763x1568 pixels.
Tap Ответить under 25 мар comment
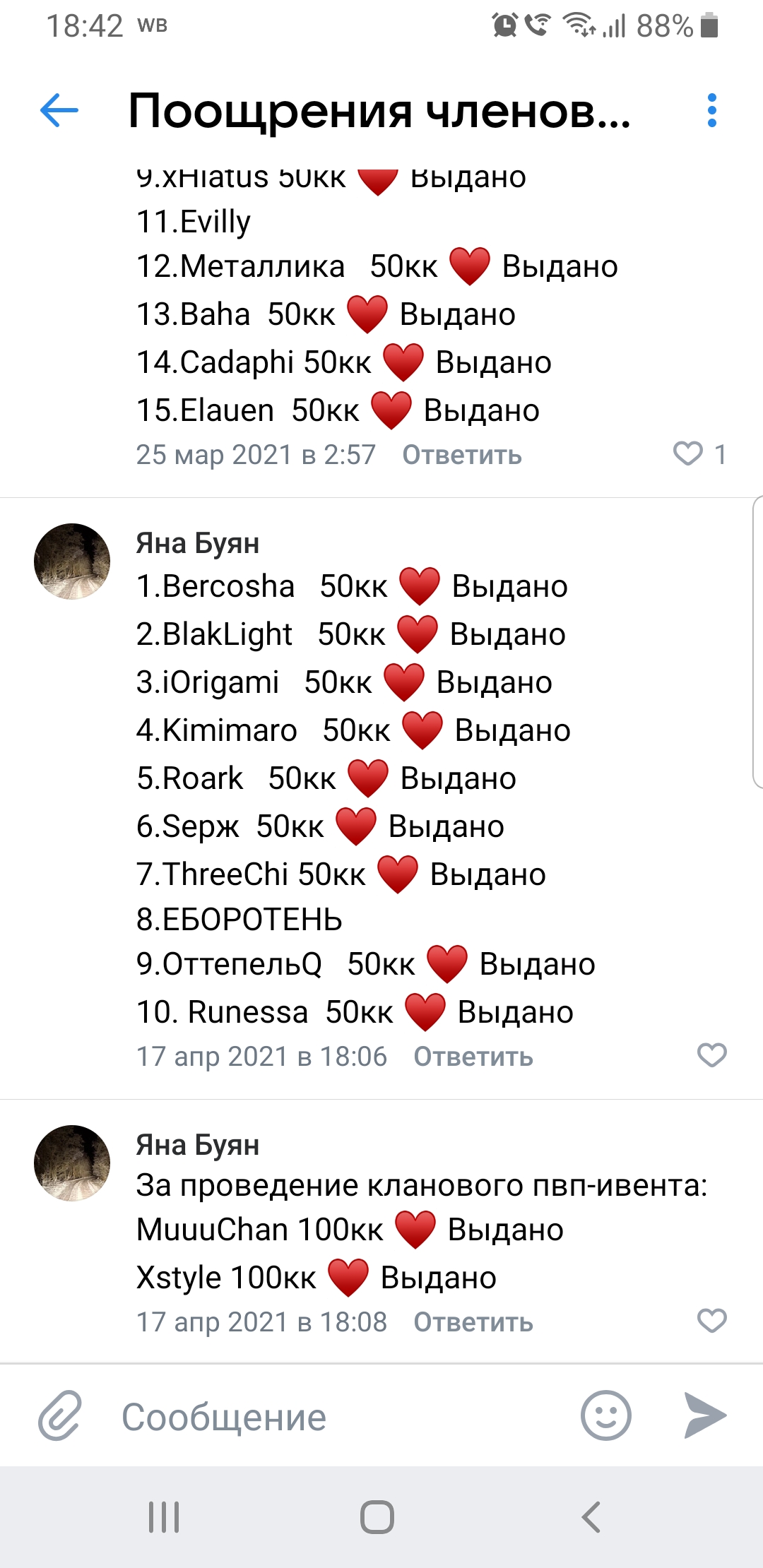coord(462,456)
